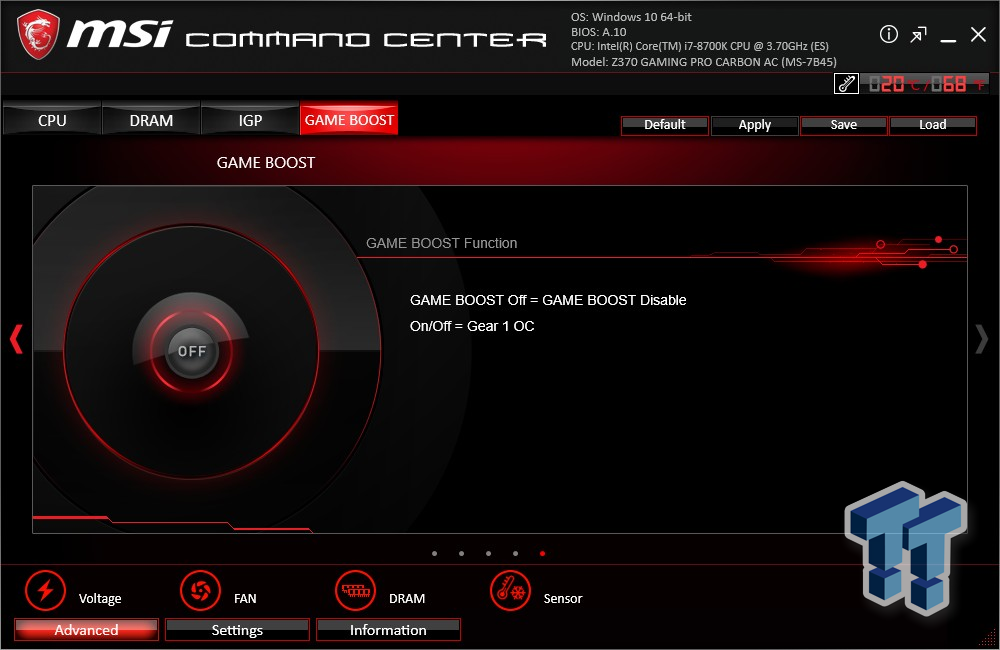Select the GAME BOOST tab

[x=349, y=119]
